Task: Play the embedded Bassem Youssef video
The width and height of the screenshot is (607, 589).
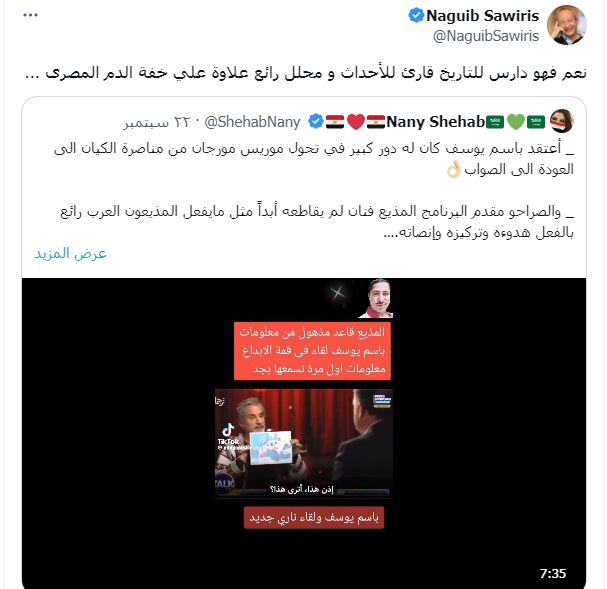Action: (x=304, y=443)
